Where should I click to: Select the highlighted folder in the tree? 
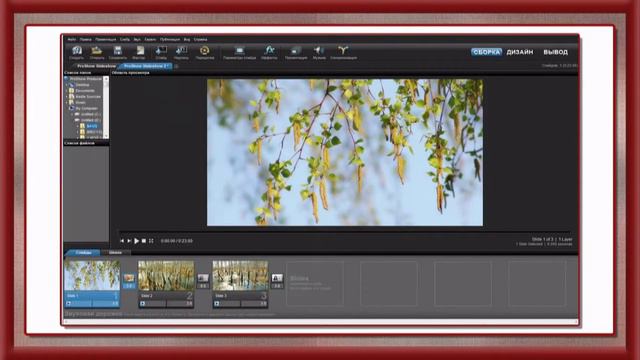[91, 127]
